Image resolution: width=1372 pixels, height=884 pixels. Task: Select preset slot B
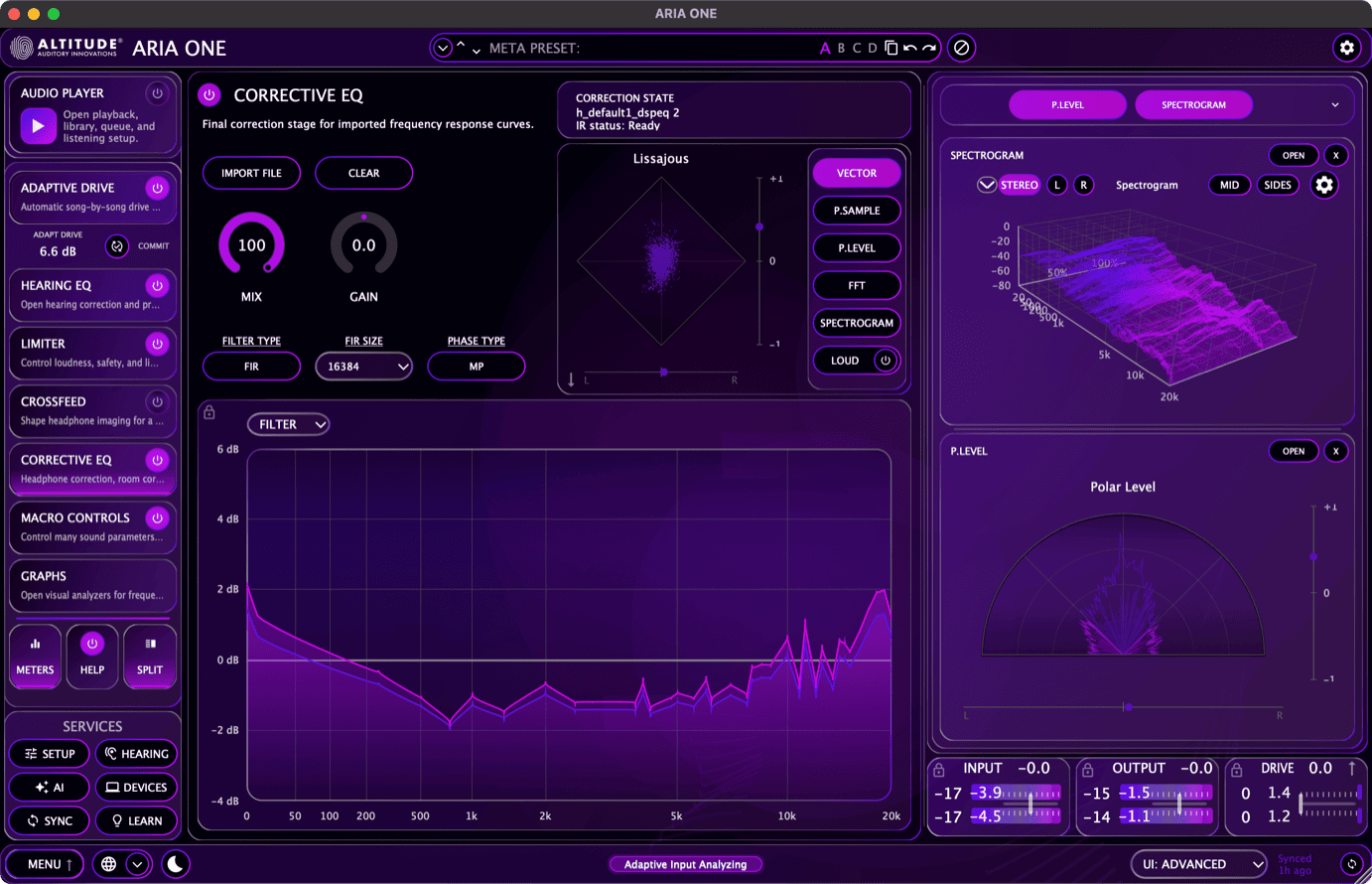pyautogui.click(x=841, y=48)
